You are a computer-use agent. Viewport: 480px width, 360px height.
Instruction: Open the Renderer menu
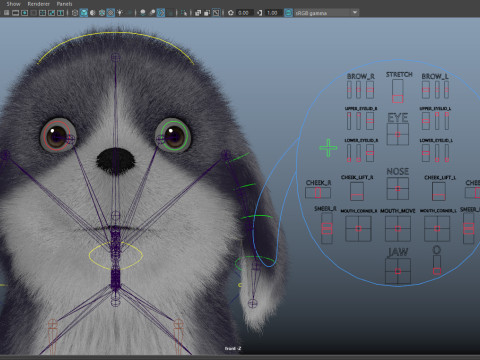coord(38,4)
